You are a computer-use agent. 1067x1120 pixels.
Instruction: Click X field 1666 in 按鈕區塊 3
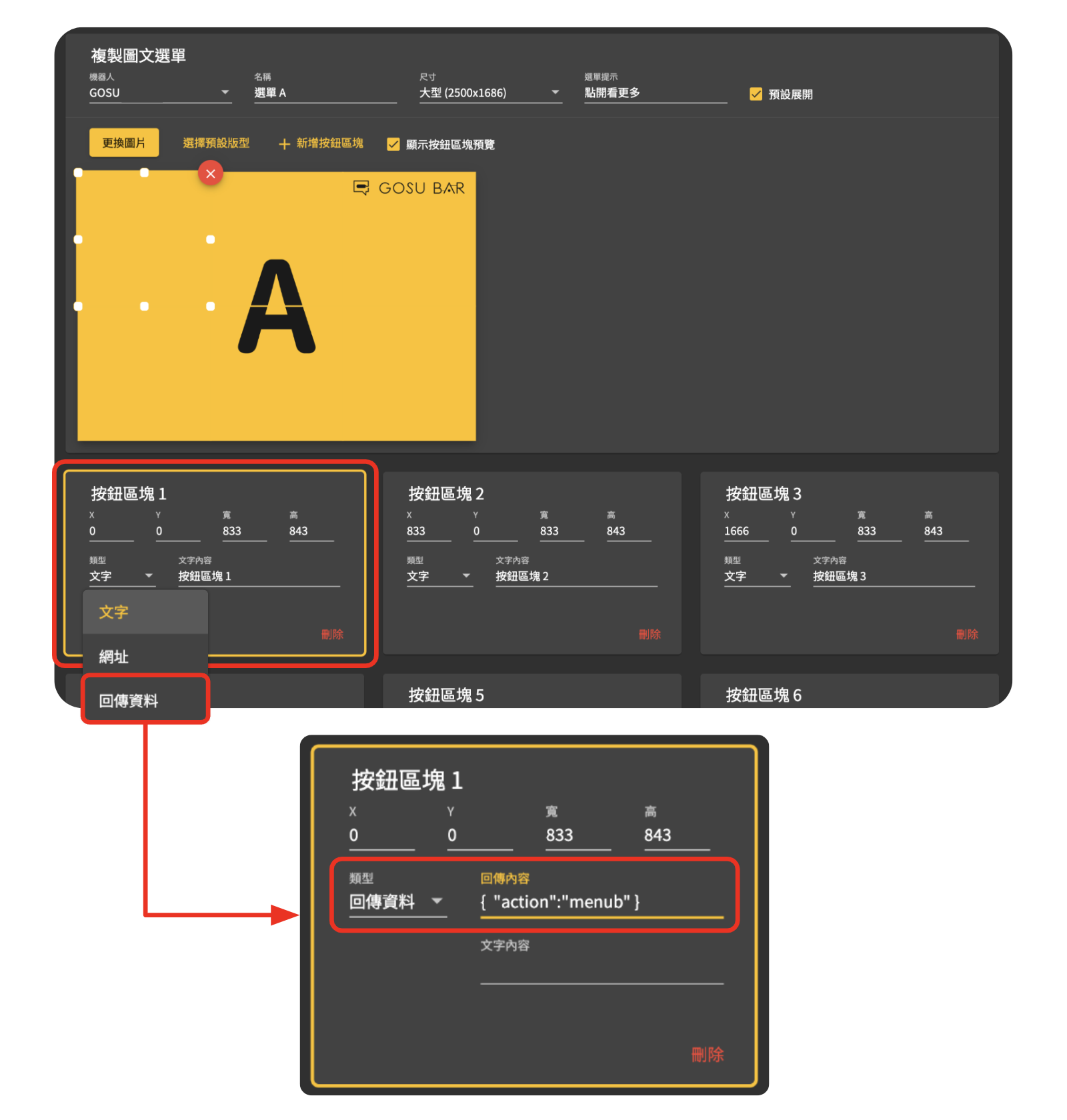[746, 531]
